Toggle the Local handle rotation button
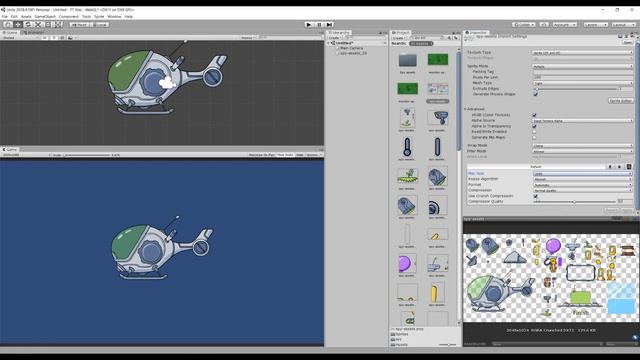 (99, 24)
